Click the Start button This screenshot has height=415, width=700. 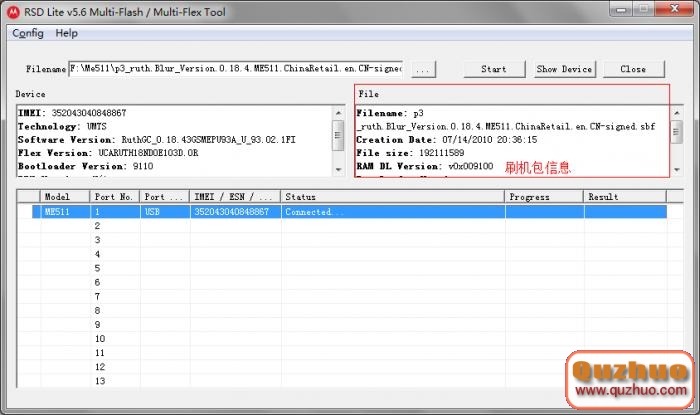pos(494,69)
